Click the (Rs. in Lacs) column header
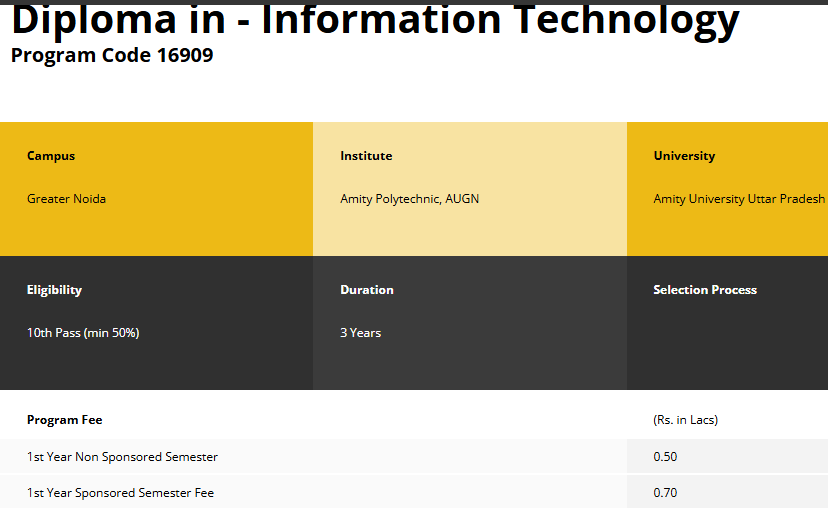Image resolution: width=828 pixels, height=508 pixels. click(x=685, y=420)
